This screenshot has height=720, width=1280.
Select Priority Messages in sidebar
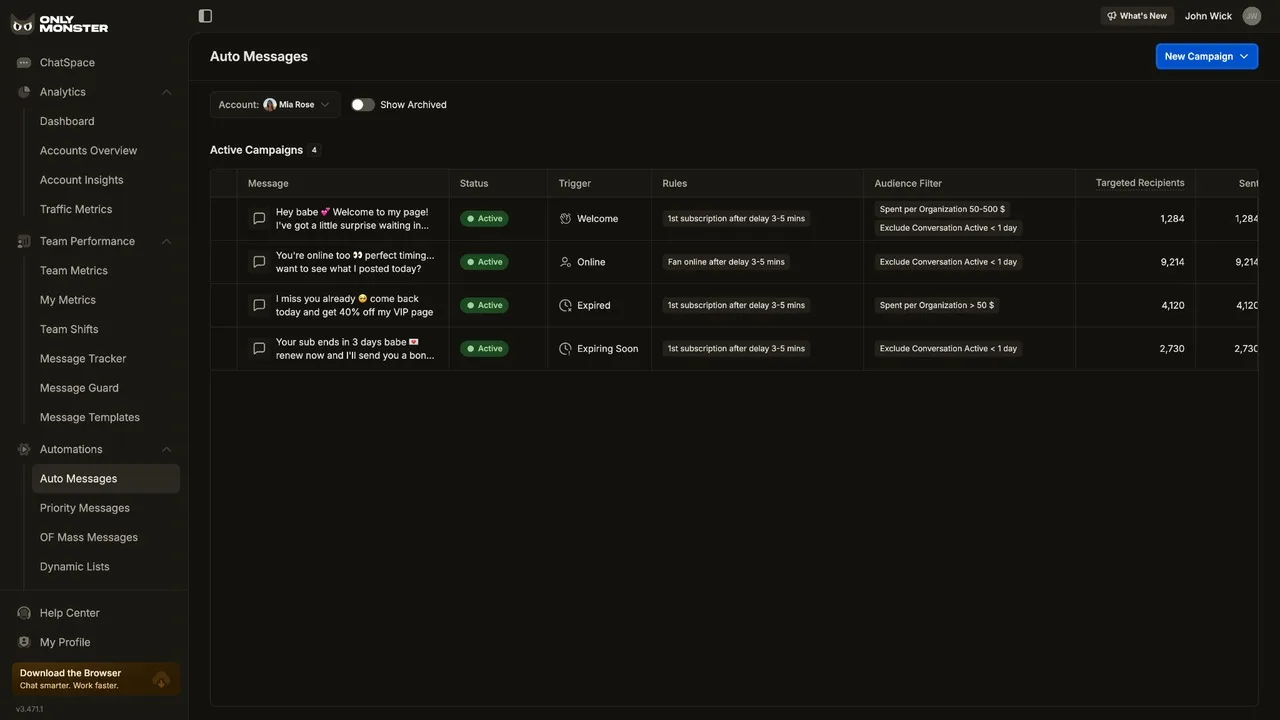click(x=85, y=508)
